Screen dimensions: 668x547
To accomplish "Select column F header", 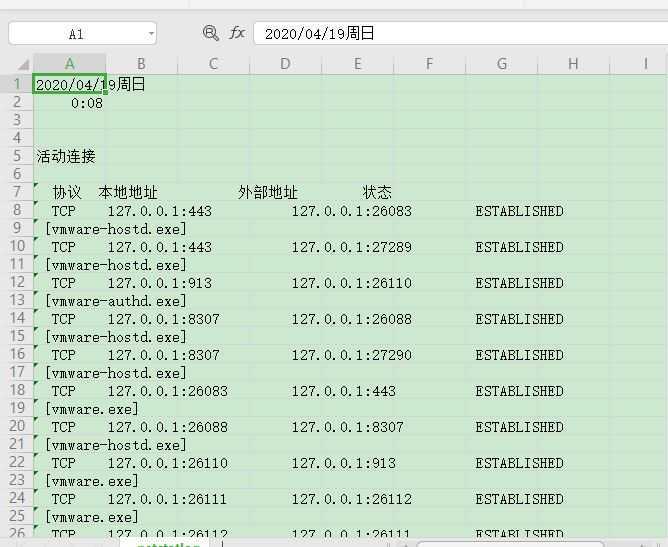I will 429,64.
